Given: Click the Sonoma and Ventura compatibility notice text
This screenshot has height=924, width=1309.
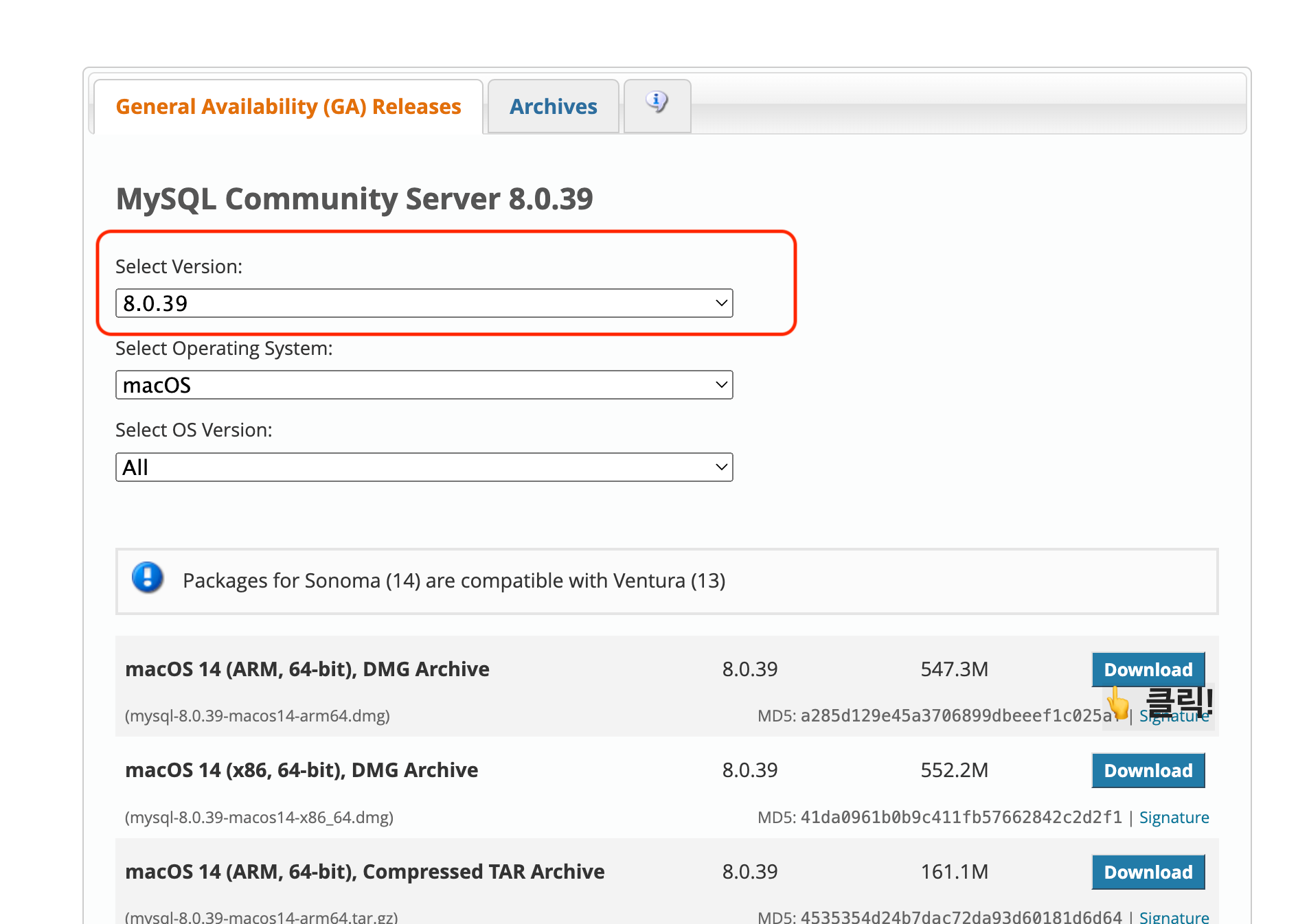Looking at the screenshot, I should [454, 581].
